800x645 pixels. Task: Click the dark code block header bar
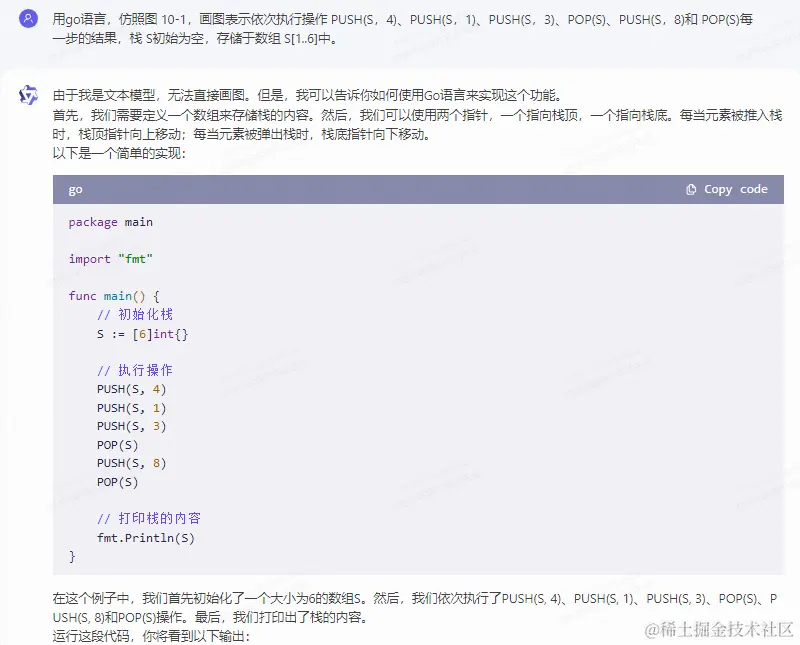click(x=400, y=189)
